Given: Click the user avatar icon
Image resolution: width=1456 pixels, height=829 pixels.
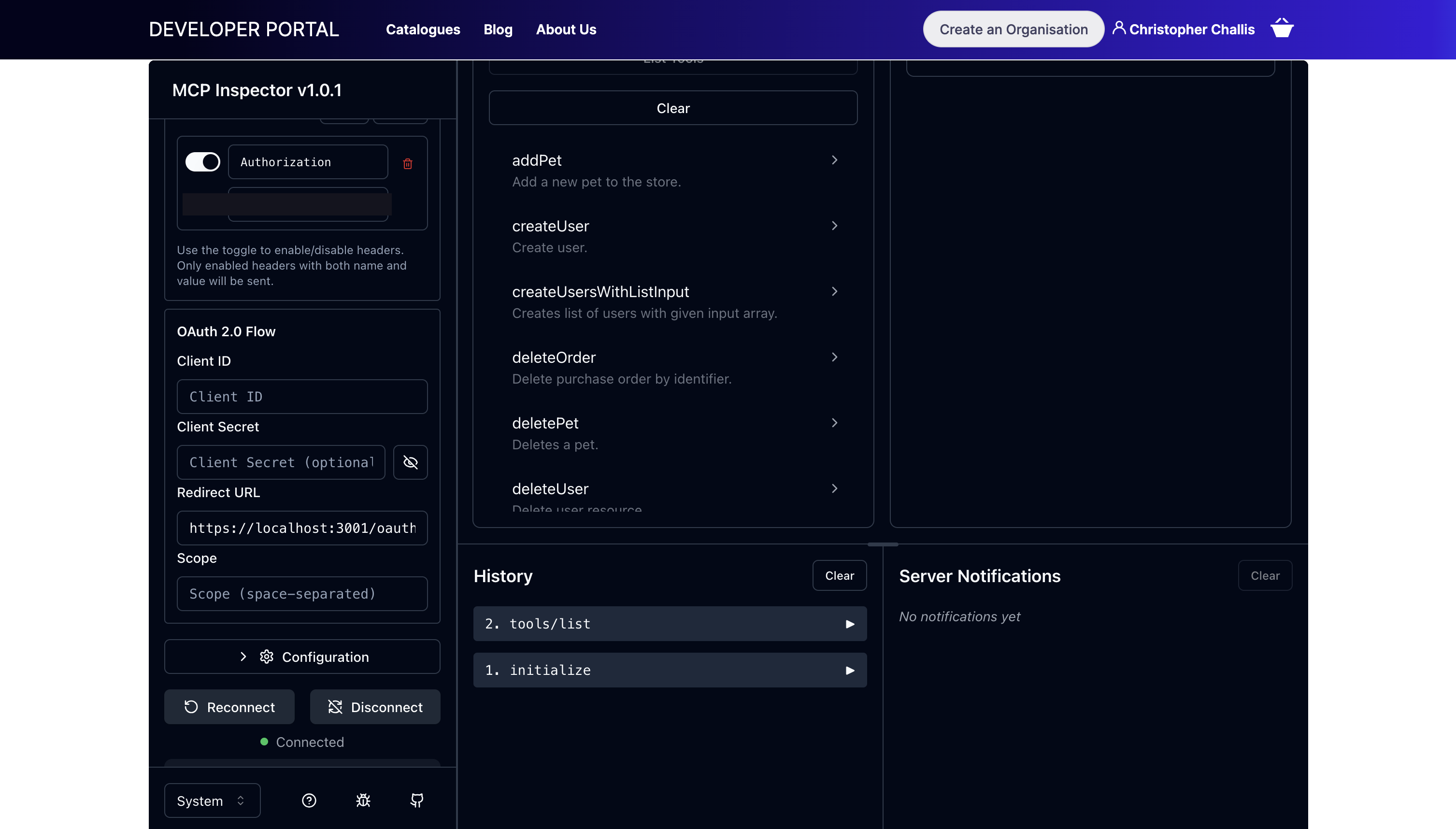Looking at the screenshot, I should click(1119, 28).
